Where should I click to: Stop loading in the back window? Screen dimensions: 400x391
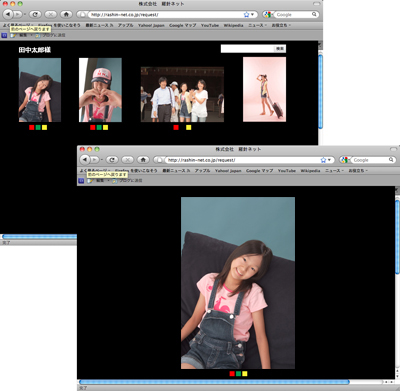pos(51,14)
